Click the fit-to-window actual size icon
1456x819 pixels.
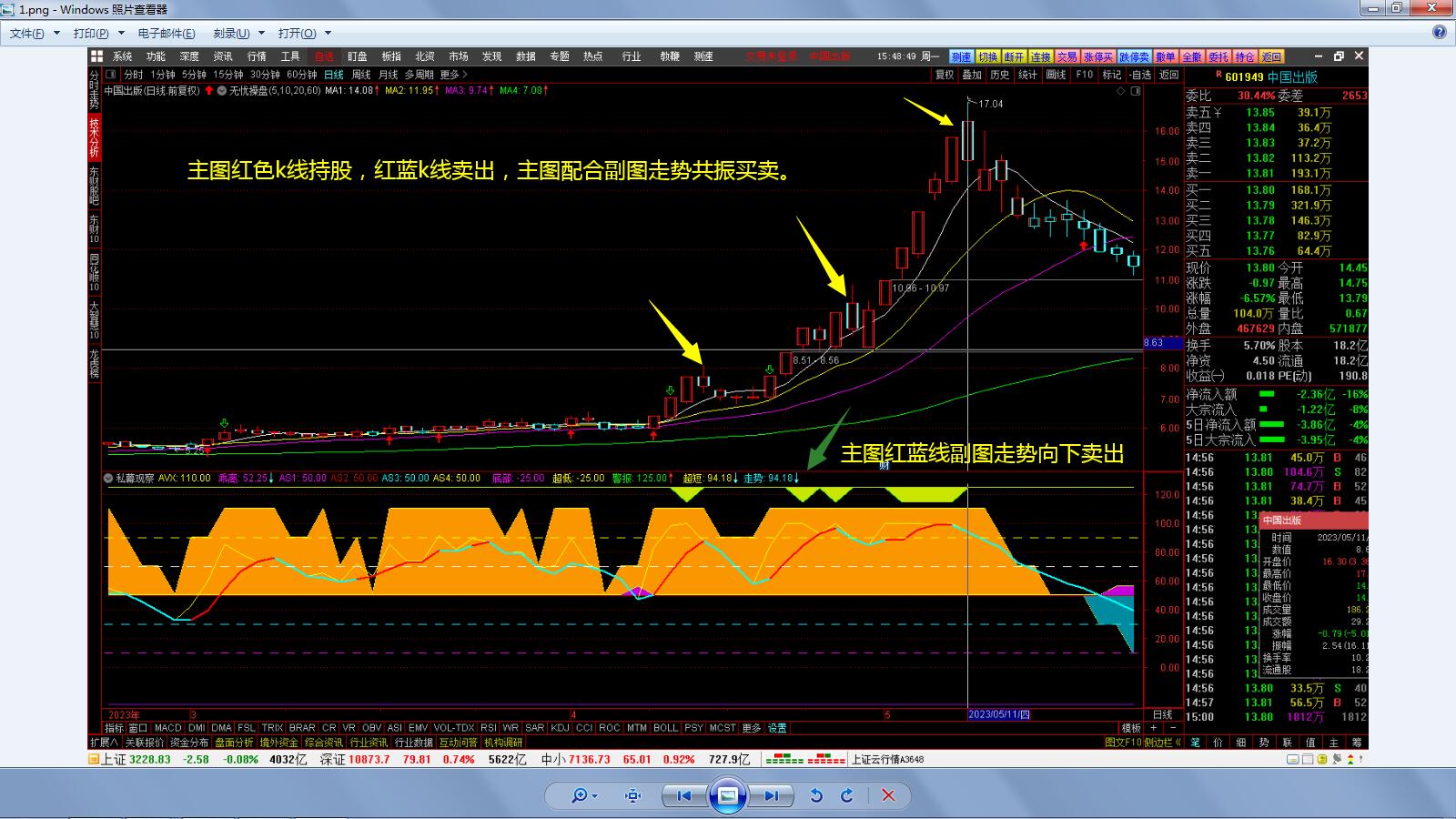[x=633, y=795]
